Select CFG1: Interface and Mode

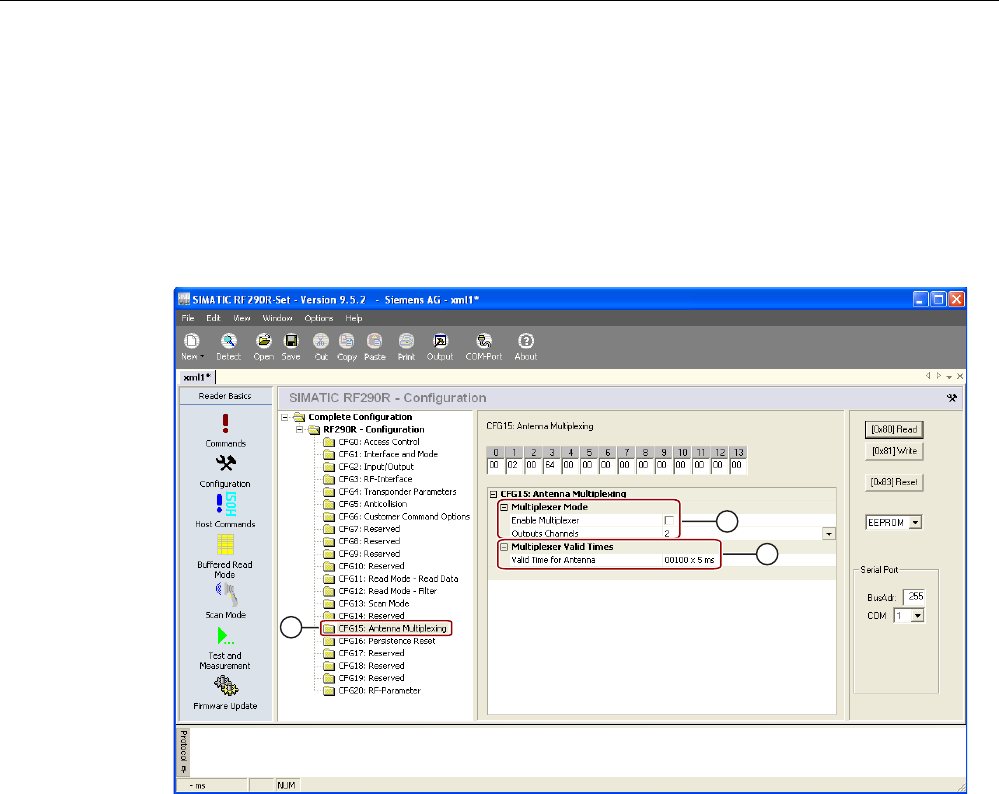(x=388, y=454)
